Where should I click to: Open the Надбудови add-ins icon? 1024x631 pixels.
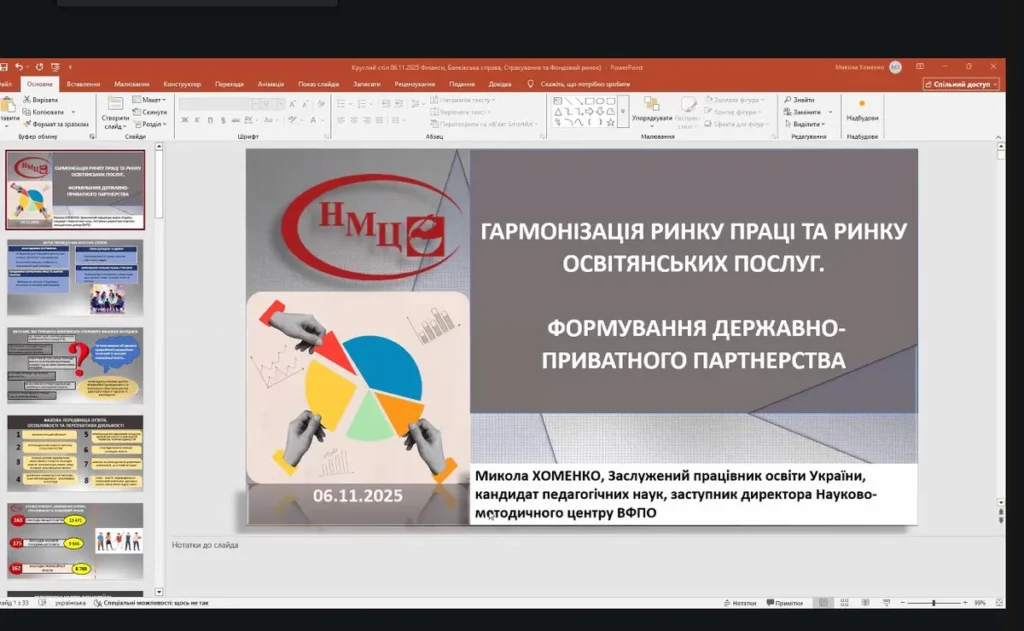[x=862, y=107]
